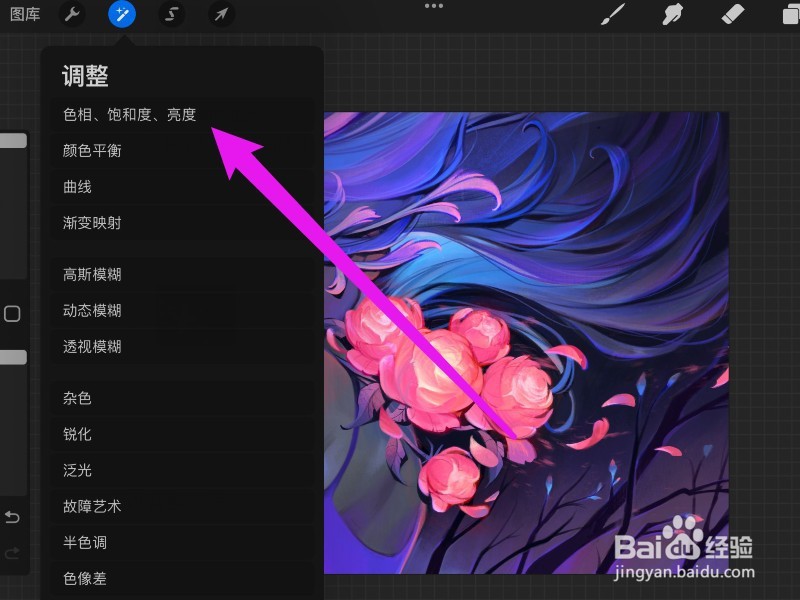Select the Smudge tool
The image size is (800, 600).
point(672,14)
